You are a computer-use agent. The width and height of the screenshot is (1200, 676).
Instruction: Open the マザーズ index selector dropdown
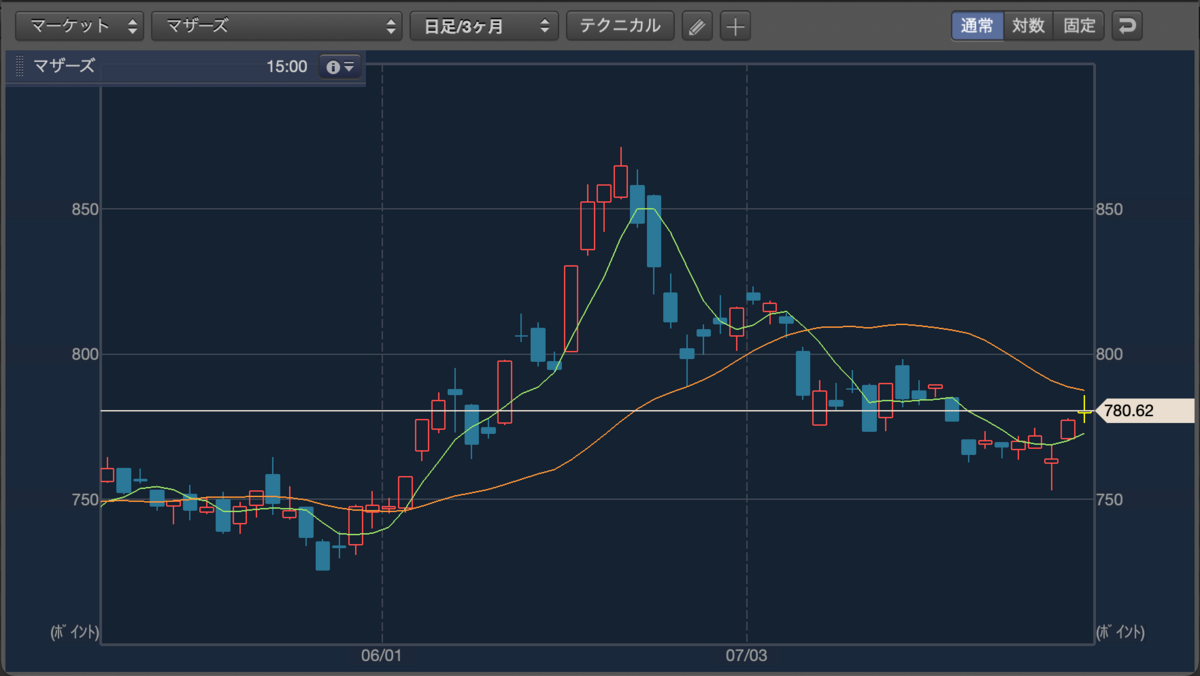pyautogui.click(x=277, y=26)
